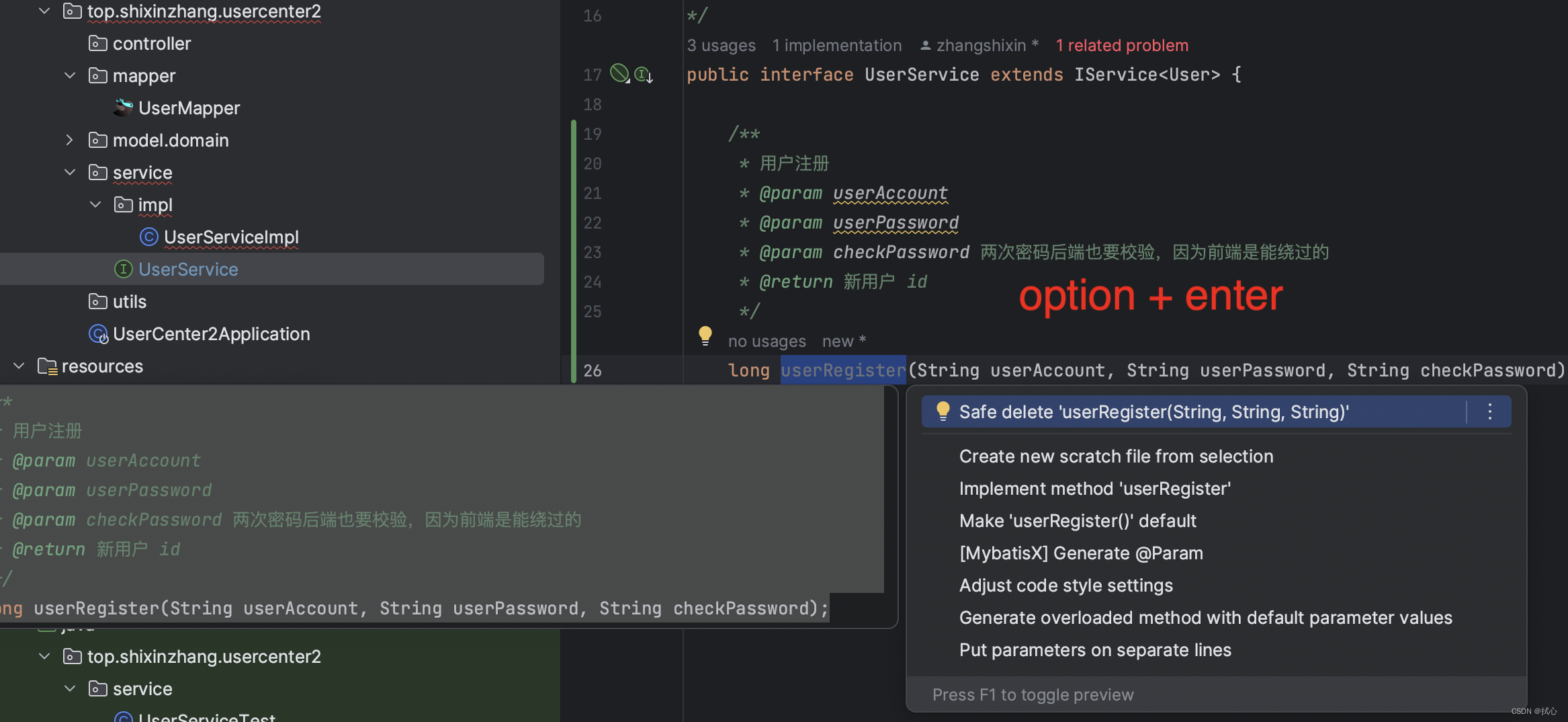The width and height of the screenshot is (1568, 722).
Task: Click the green no-usages gutter icon on line 17
Action: [x=619, y=73]
